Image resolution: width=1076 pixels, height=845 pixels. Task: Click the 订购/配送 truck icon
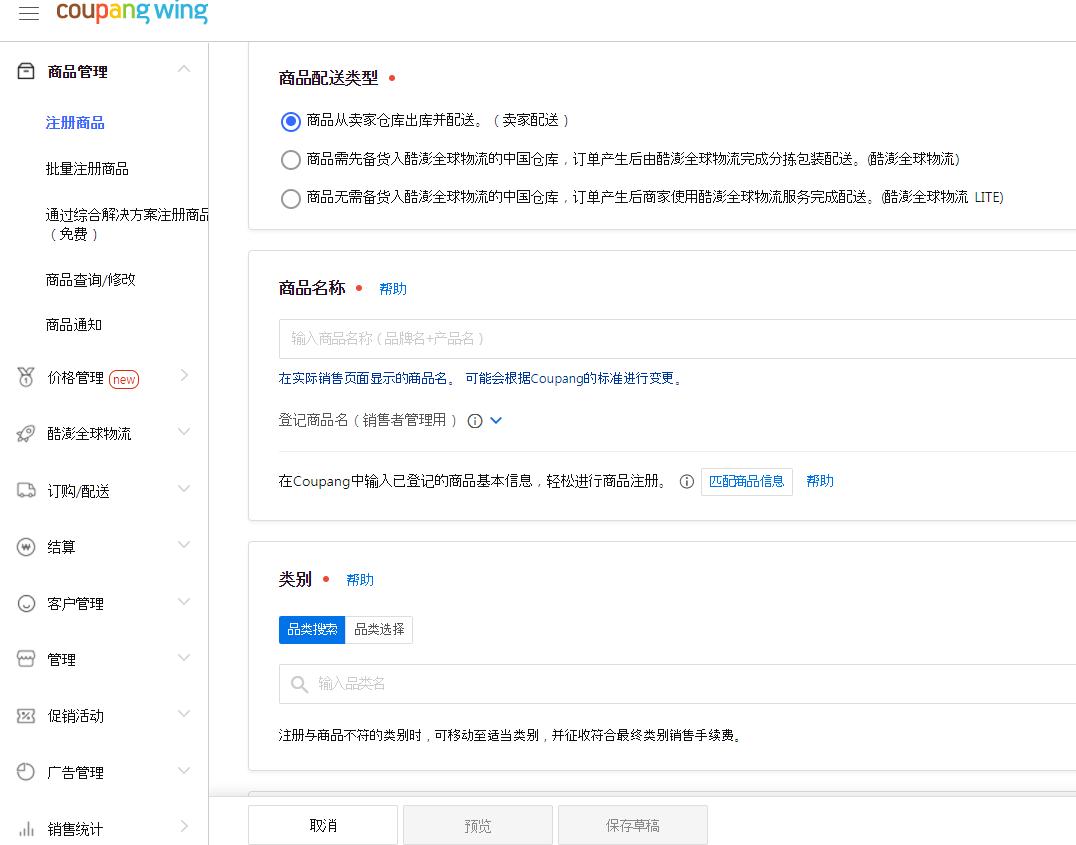pyautogui.click(x=25, y=490)
